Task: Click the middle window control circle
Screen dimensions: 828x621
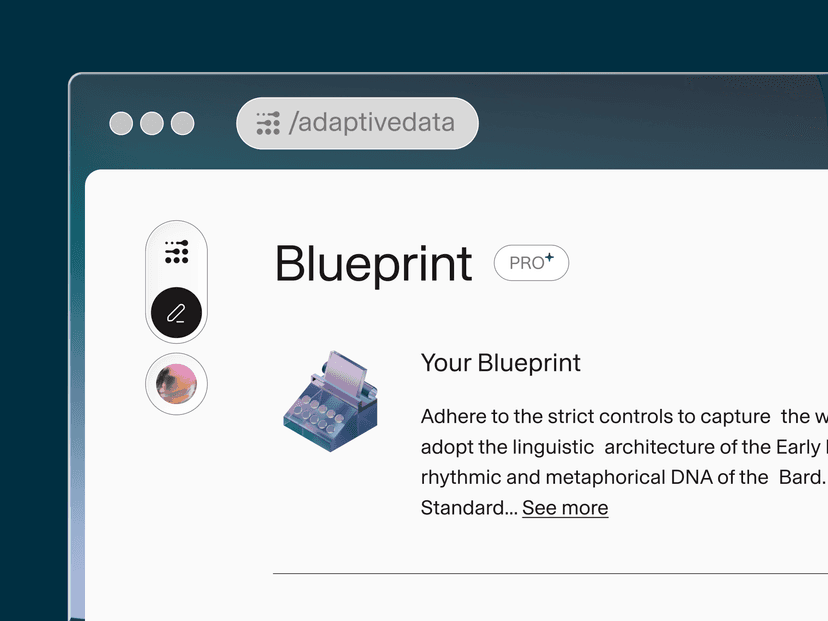Action: (x=151, y=123)
